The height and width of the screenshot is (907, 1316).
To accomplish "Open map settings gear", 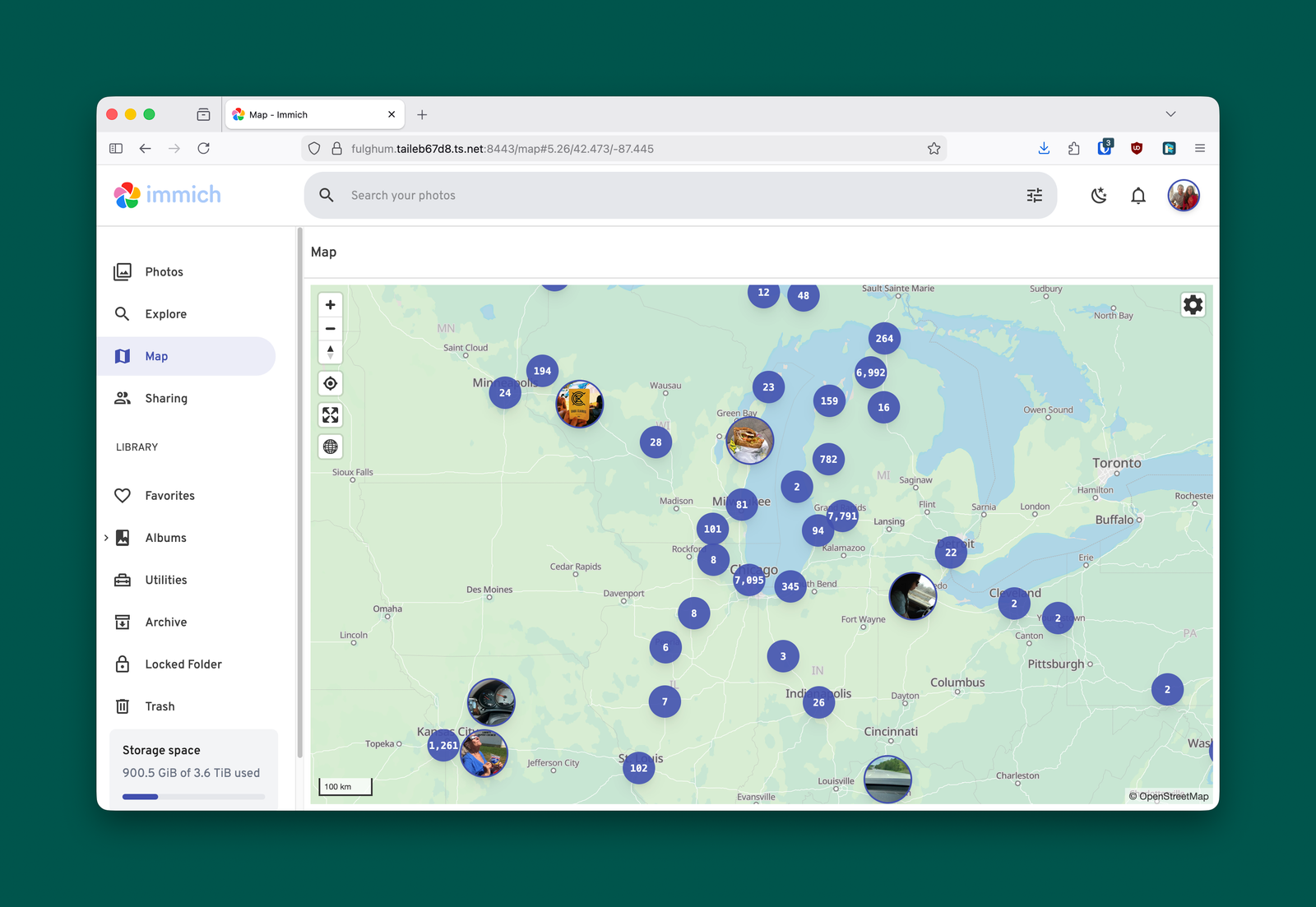I will tap(1193, 305).
